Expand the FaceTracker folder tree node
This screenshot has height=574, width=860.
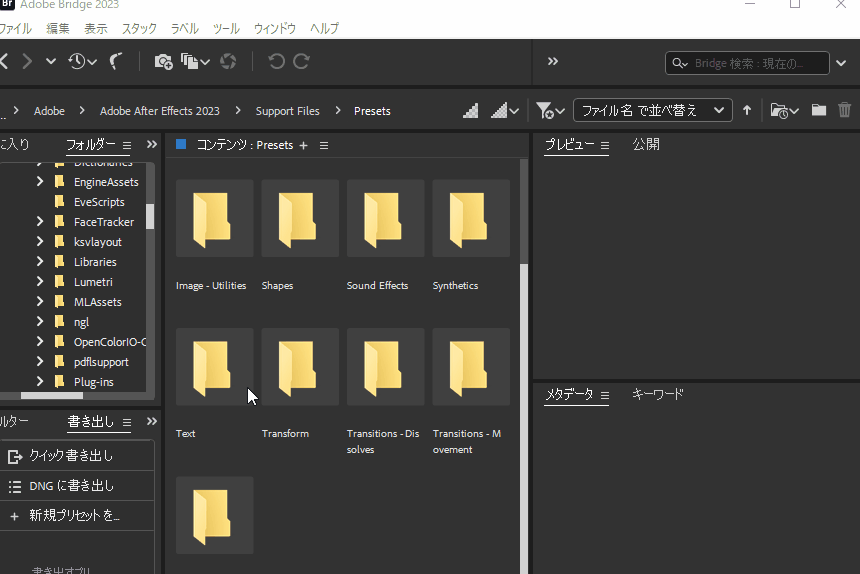(39, 221)
